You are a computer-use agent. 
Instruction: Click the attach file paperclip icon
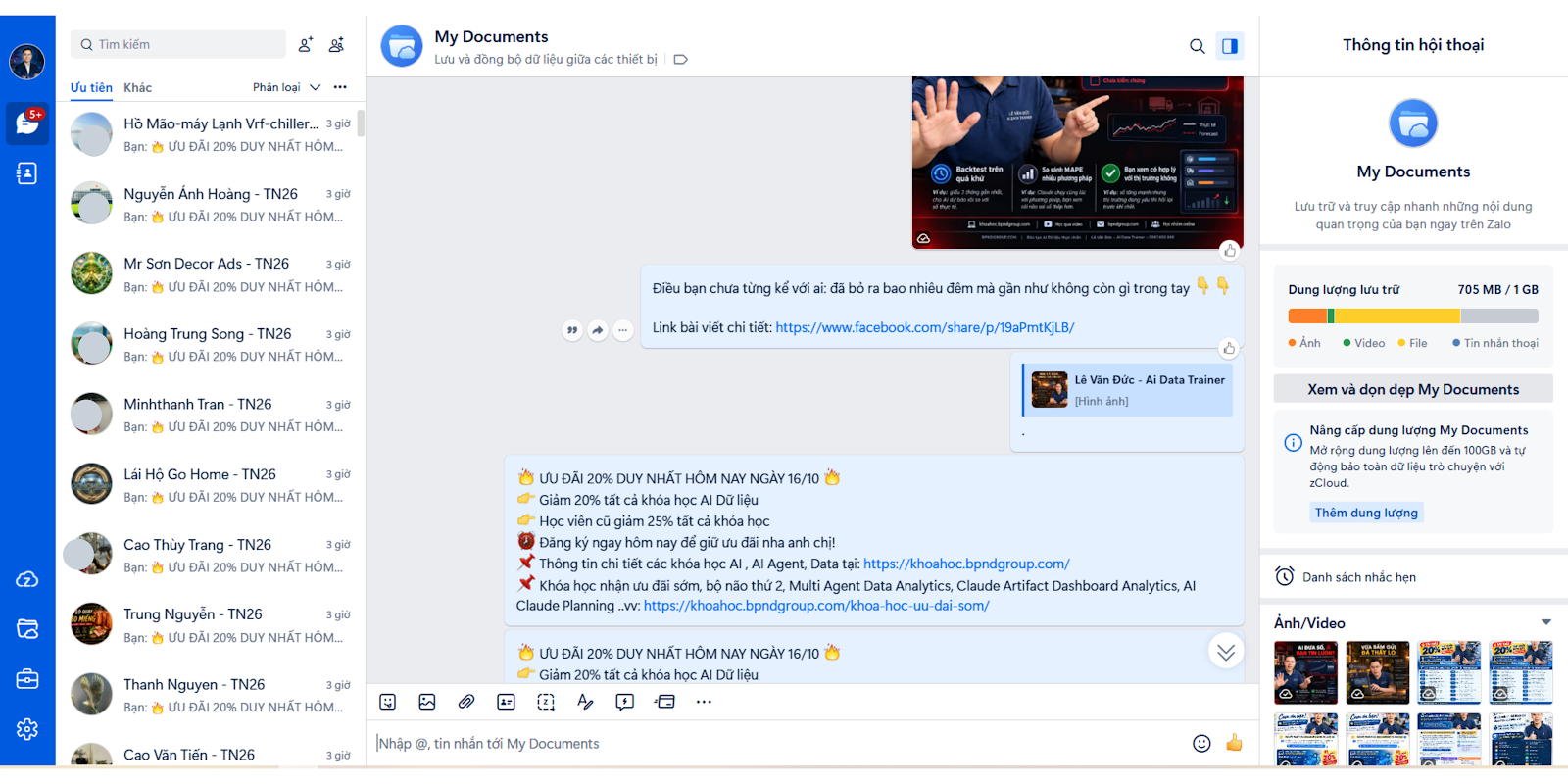coord(466,702)
